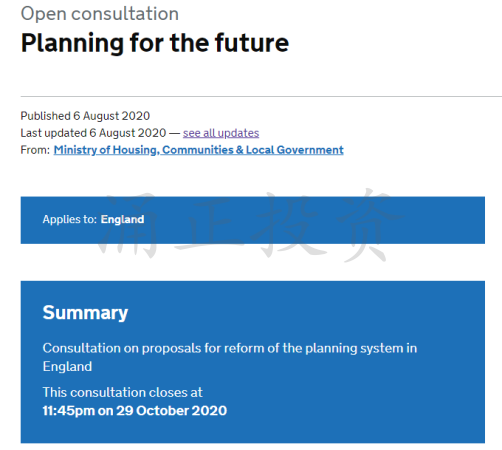The image size is (502, 450).
Task: Open Ministry of Housing, Communities & Local Government link
Action: tap(198, 150)
